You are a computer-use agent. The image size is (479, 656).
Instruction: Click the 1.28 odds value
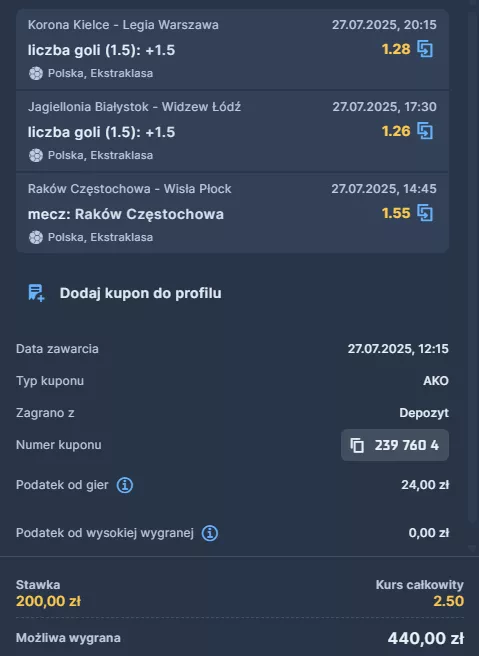click(x=396, y=49)
